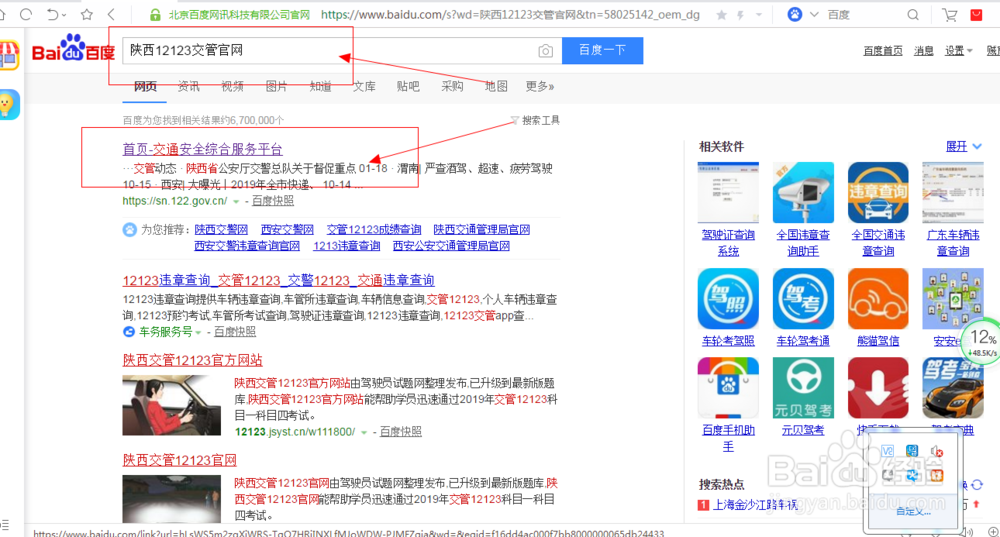Open 百度快照 next to sn.122.gov.cn

pyautogui.click(x=273, y=201)
